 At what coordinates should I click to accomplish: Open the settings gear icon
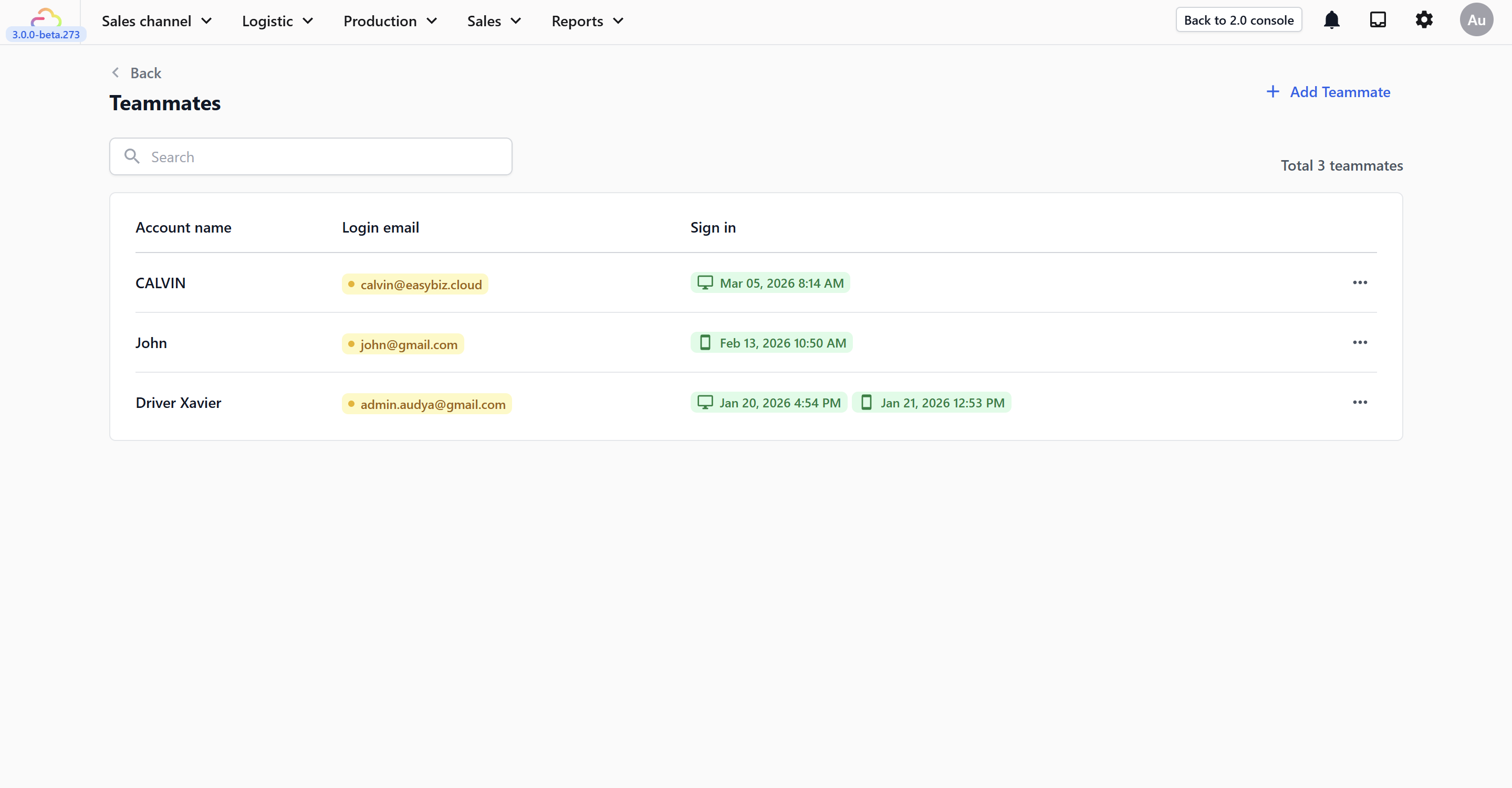click(1424, 20)
